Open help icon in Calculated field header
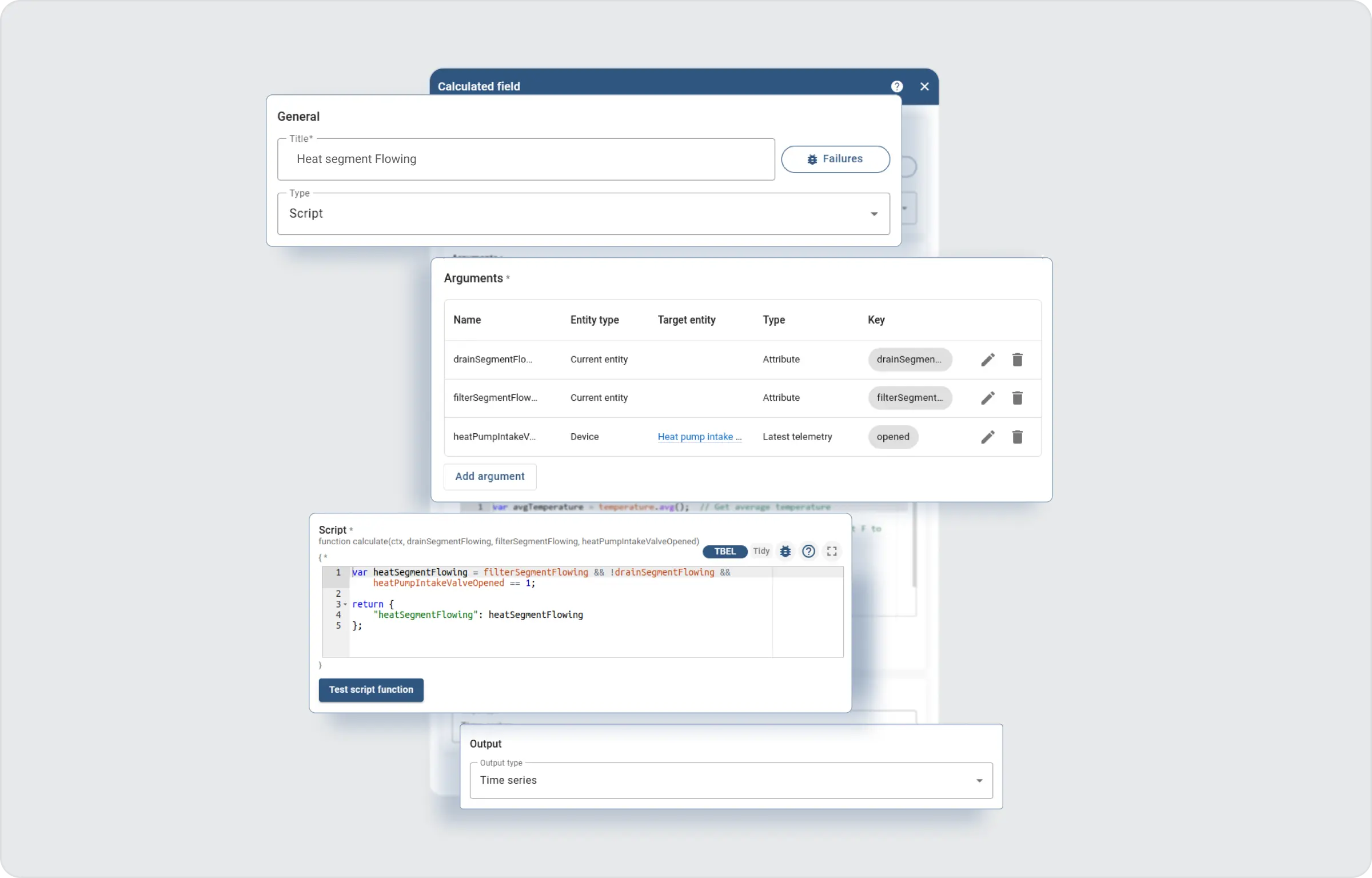 896,86
